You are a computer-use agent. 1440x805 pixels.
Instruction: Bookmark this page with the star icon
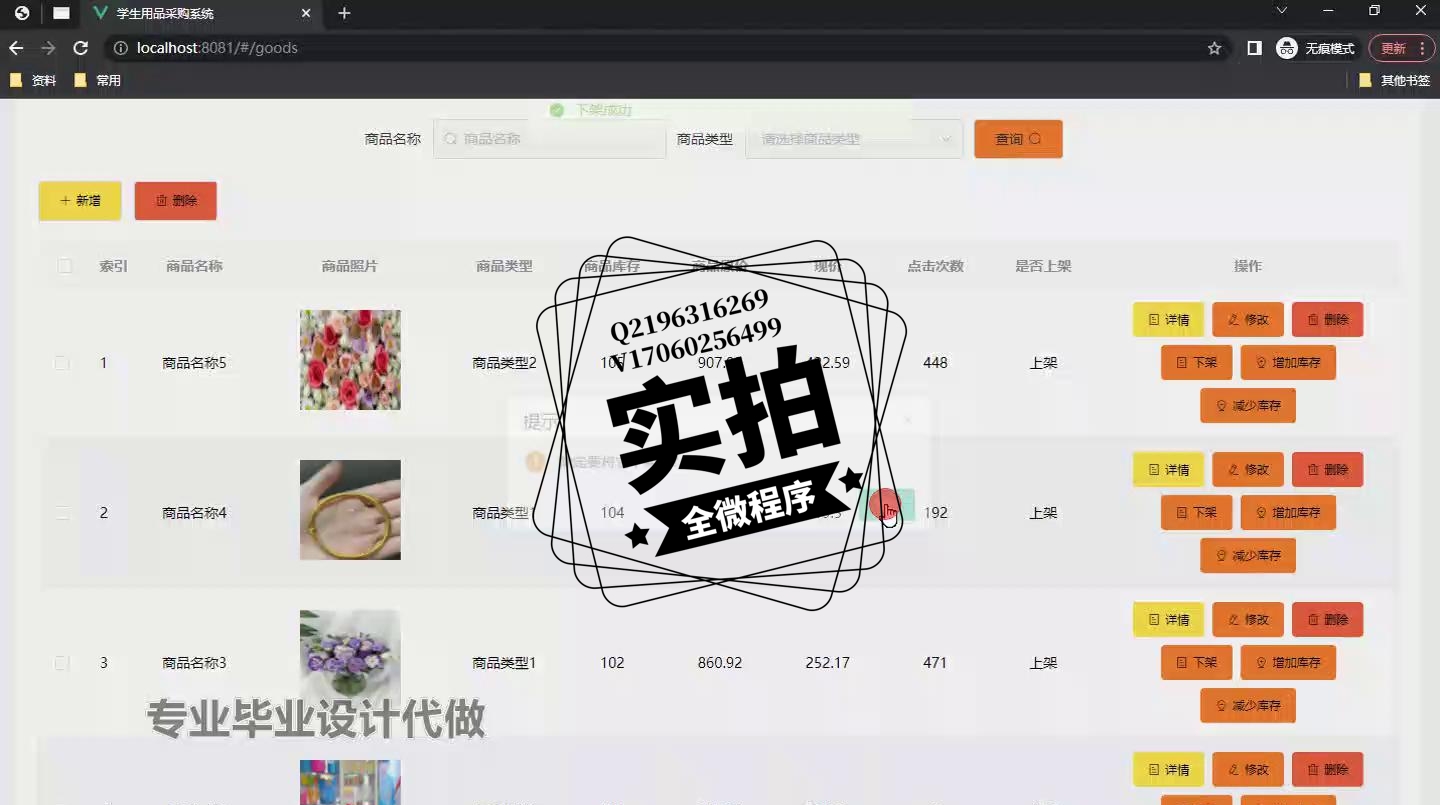coord(1214,48)
